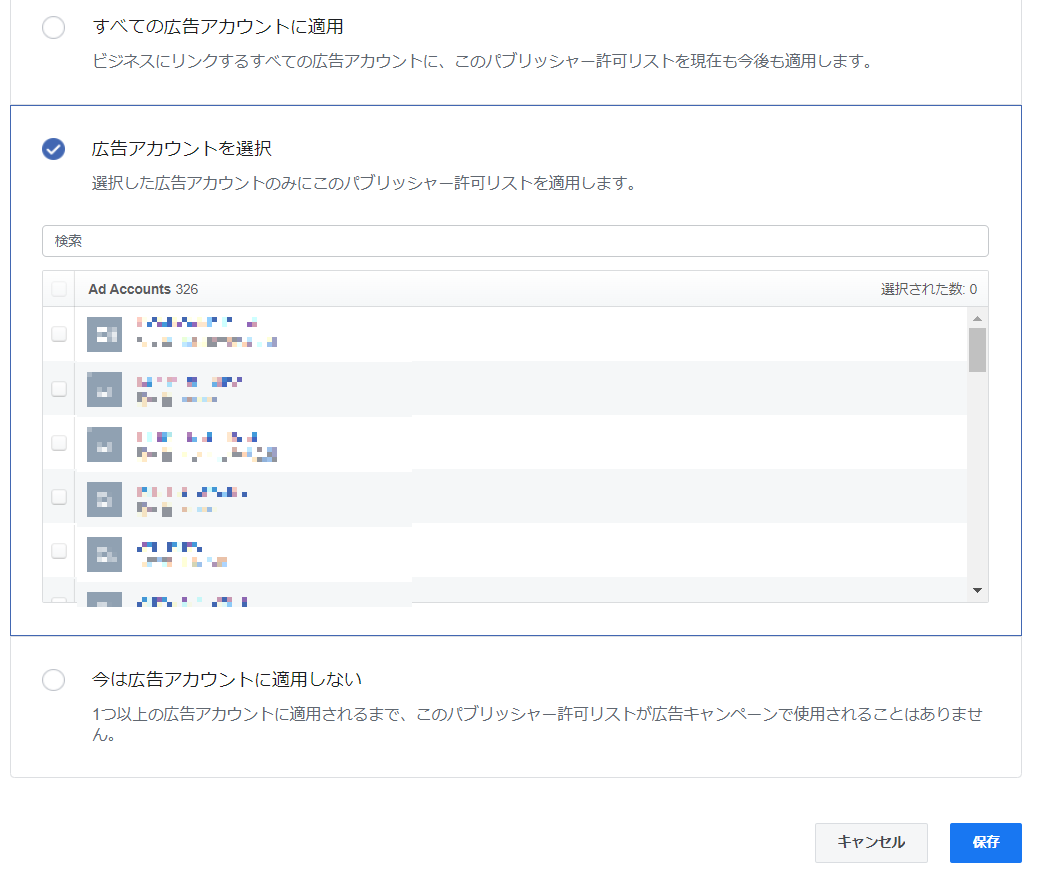Click the fourth ad account's avatar icon
The image size is (1049, 875).
[x=104, y=498]
